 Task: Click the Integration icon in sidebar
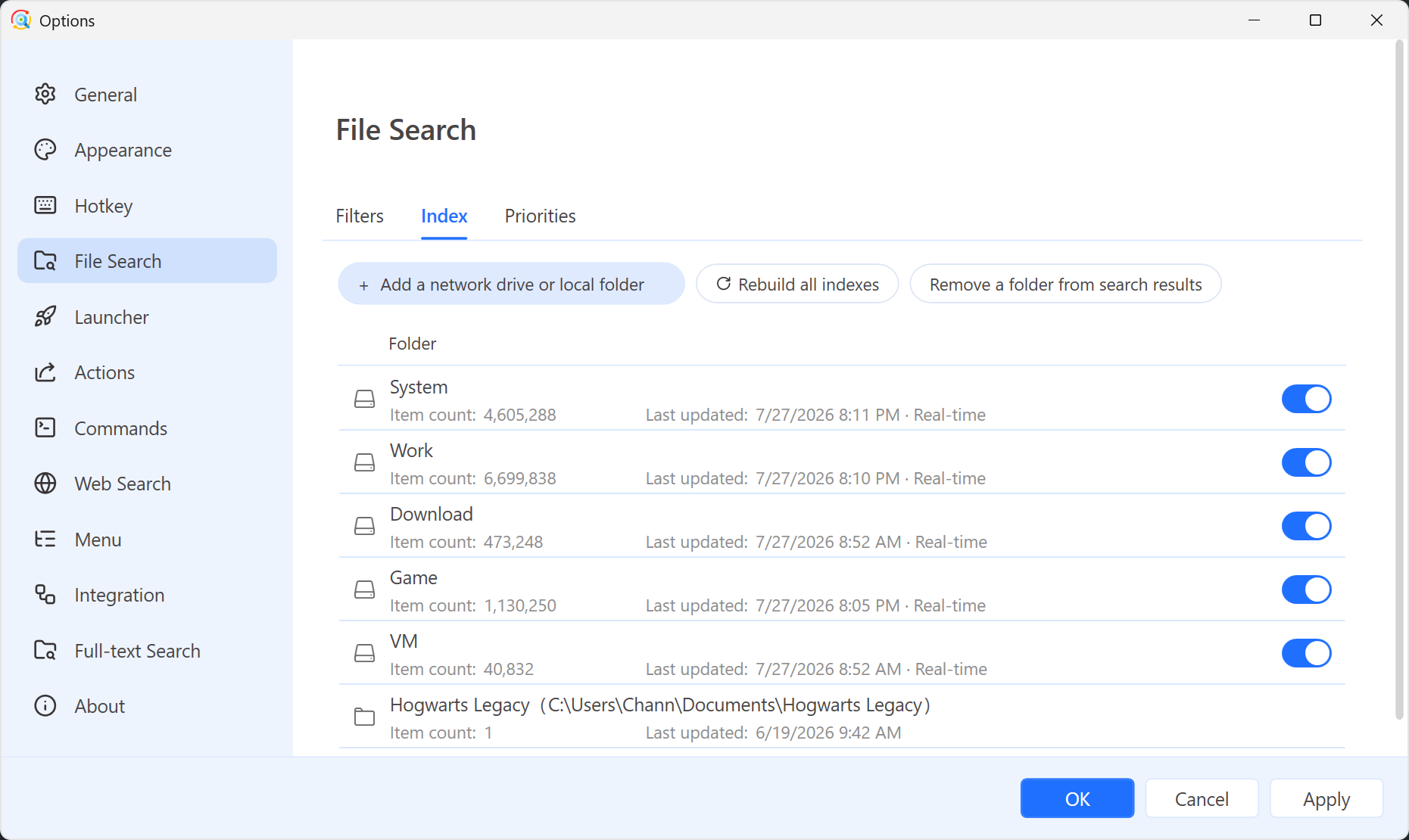[x=45, y=595]
